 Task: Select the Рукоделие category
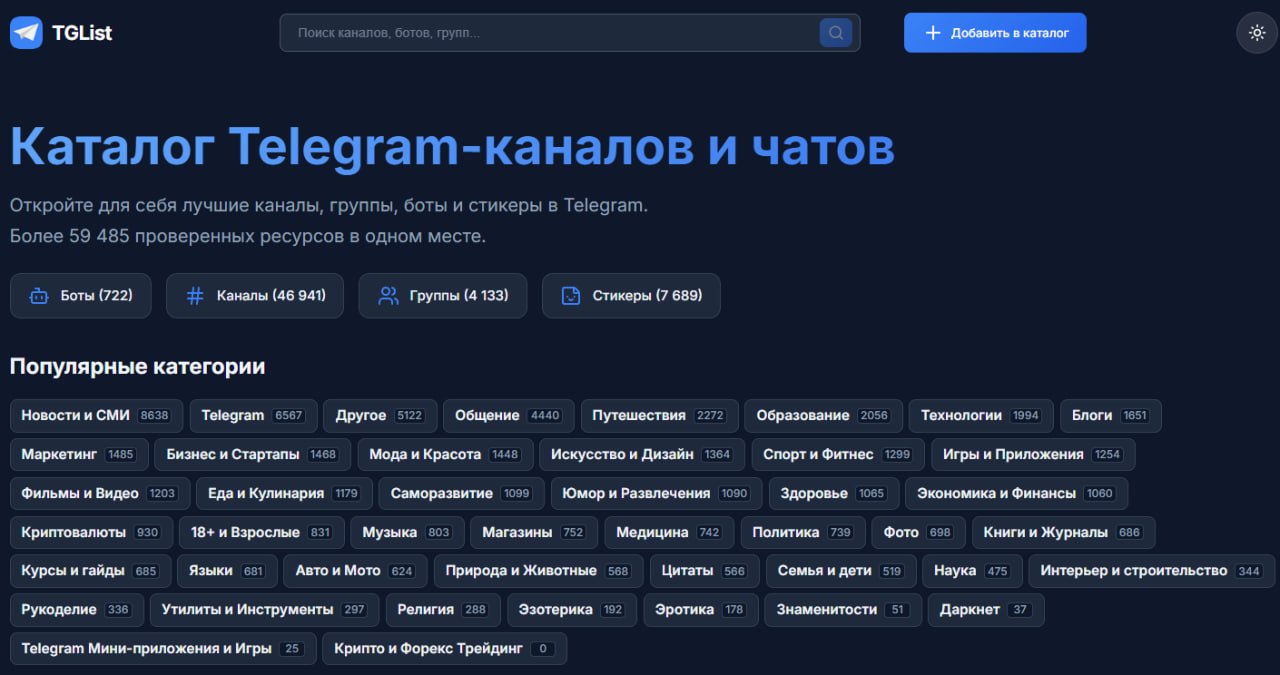tap(76, 610)
